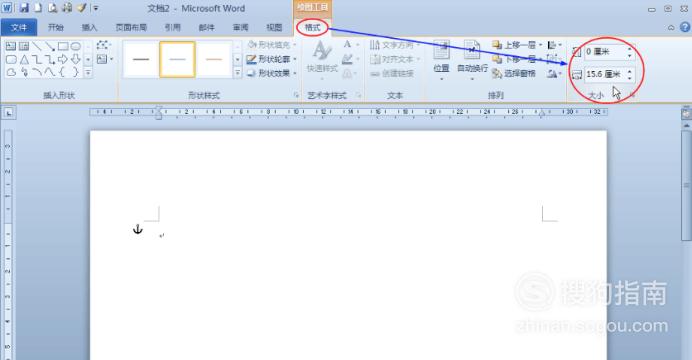Expand the shapes gallery with More arrow

(x=88, y=73)
